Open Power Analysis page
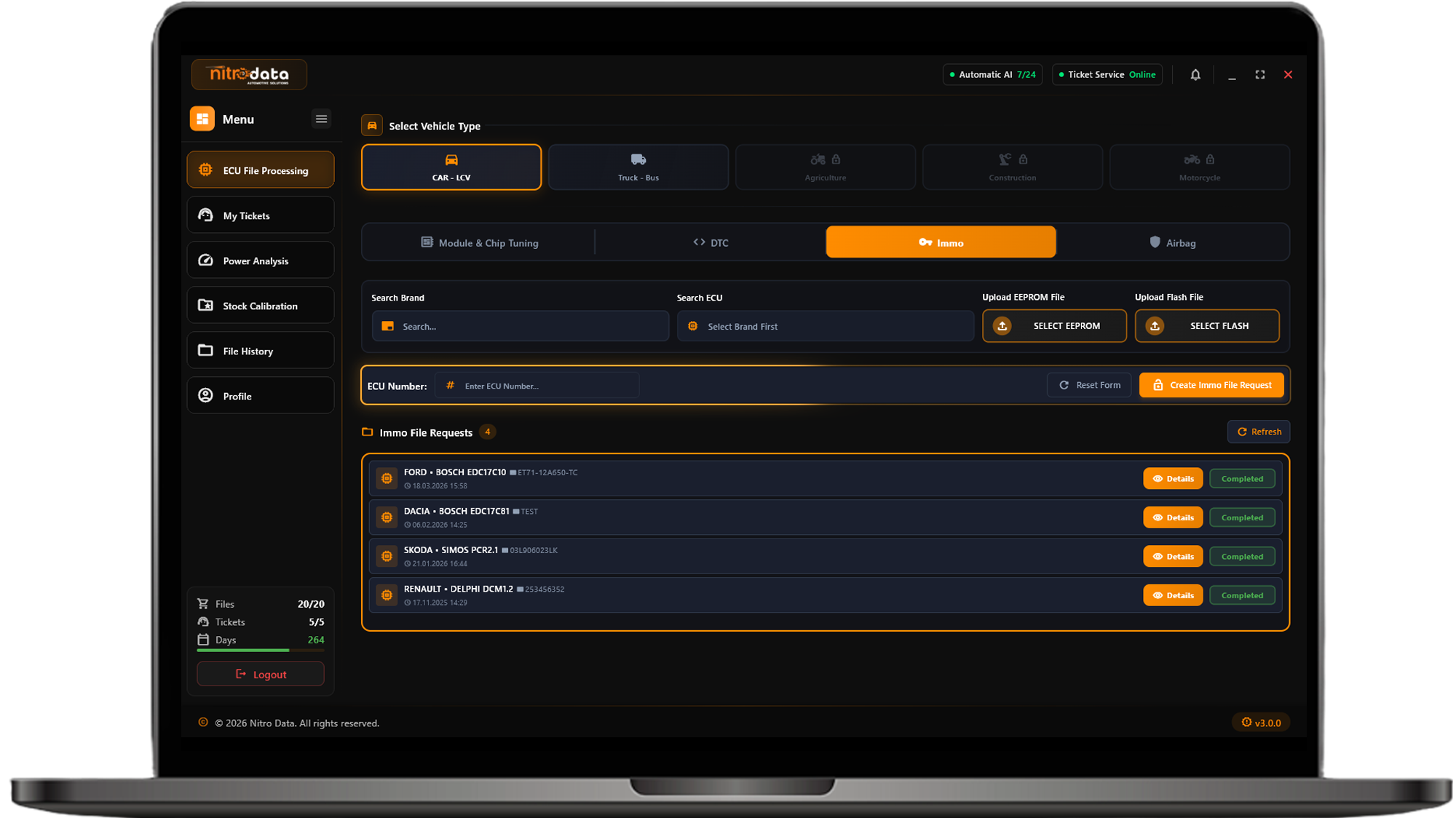 261,261
